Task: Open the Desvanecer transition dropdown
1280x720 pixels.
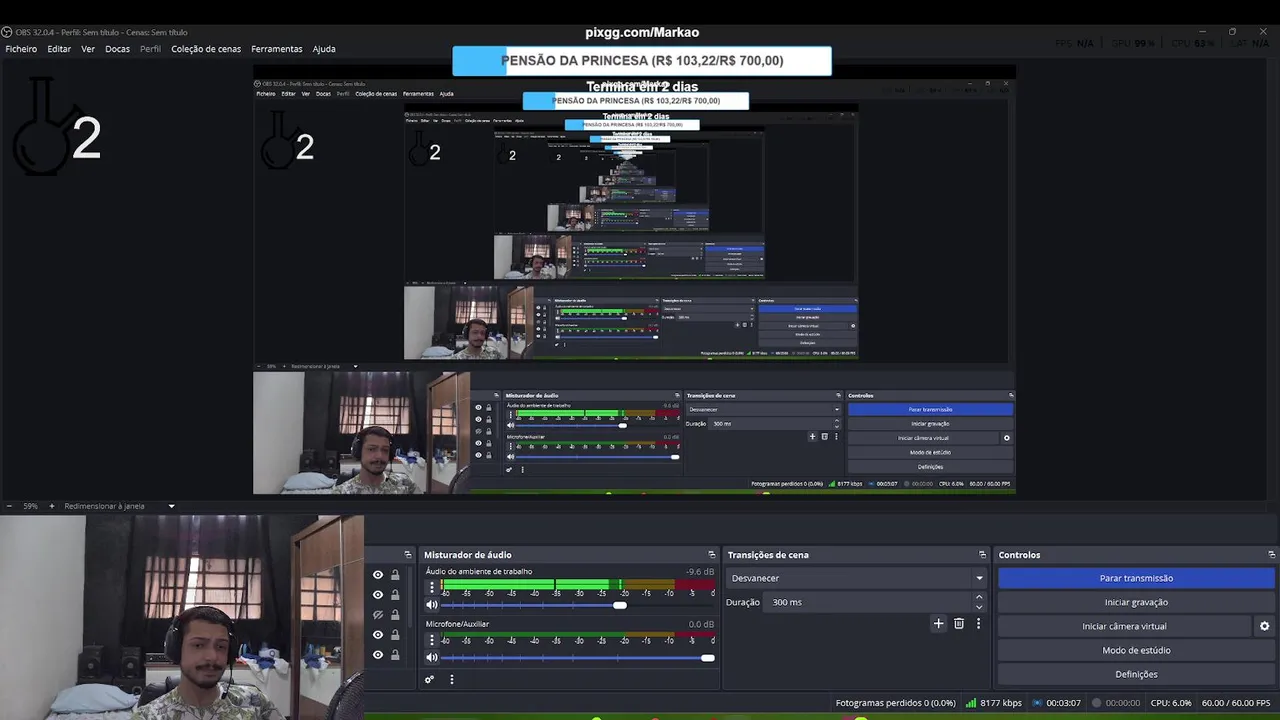Action: coord(857,578)
